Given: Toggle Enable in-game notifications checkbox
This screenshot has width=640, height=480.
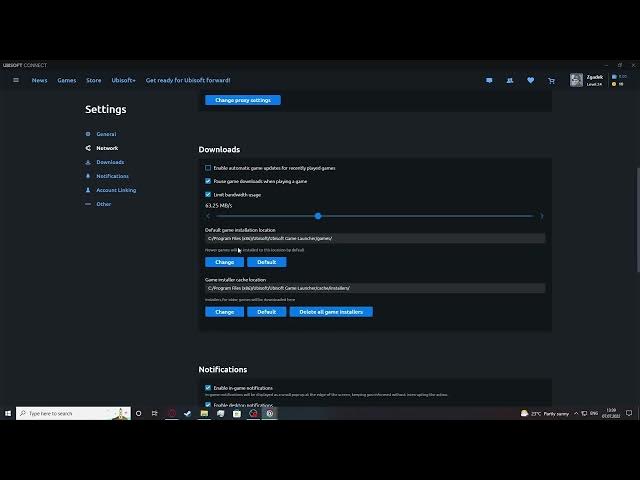Looking at the screenshot, I should pyautogui.click(x=208, y=387).
